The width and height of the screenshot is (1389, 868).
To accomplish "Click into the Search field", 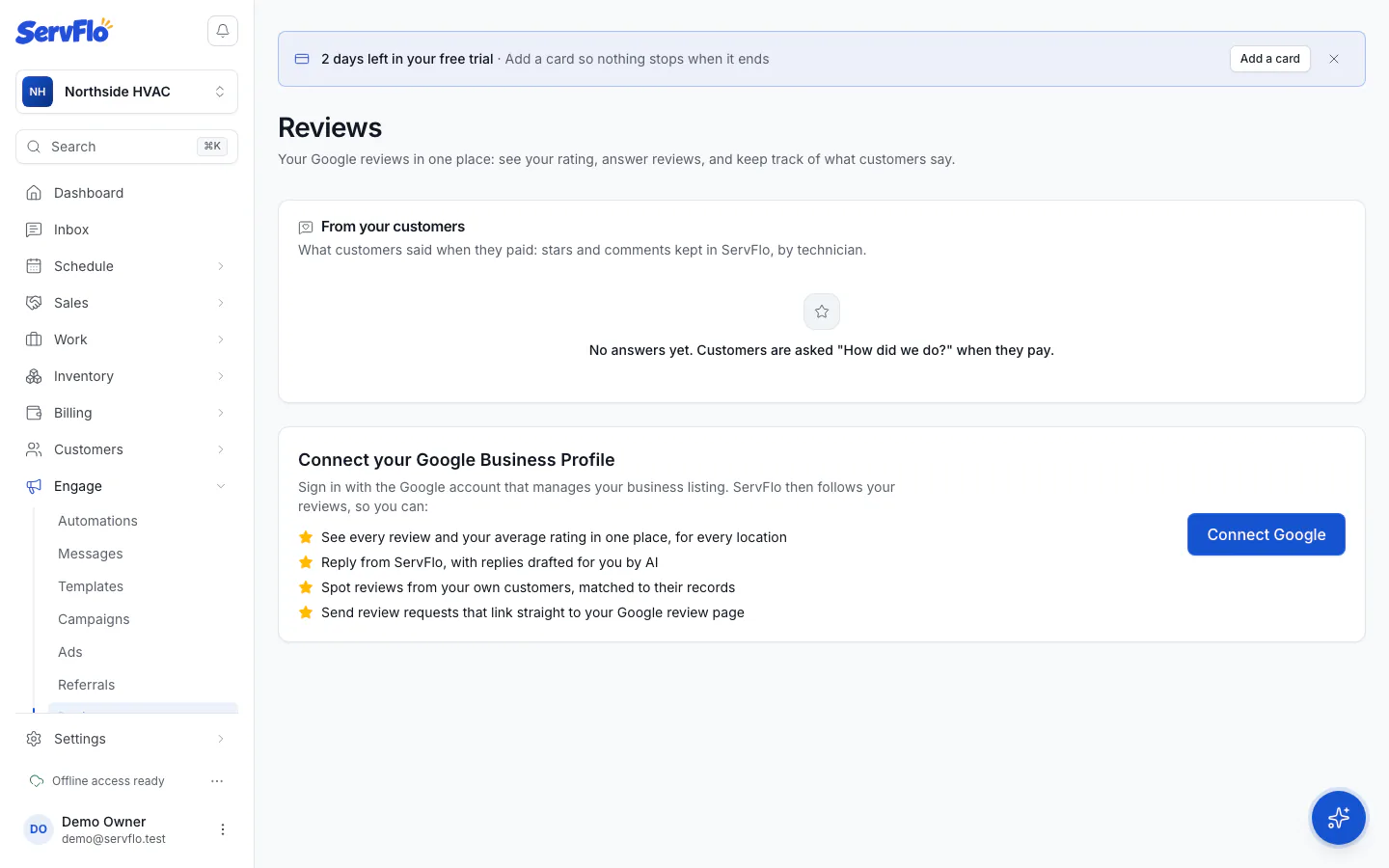I will pos(126,147).
